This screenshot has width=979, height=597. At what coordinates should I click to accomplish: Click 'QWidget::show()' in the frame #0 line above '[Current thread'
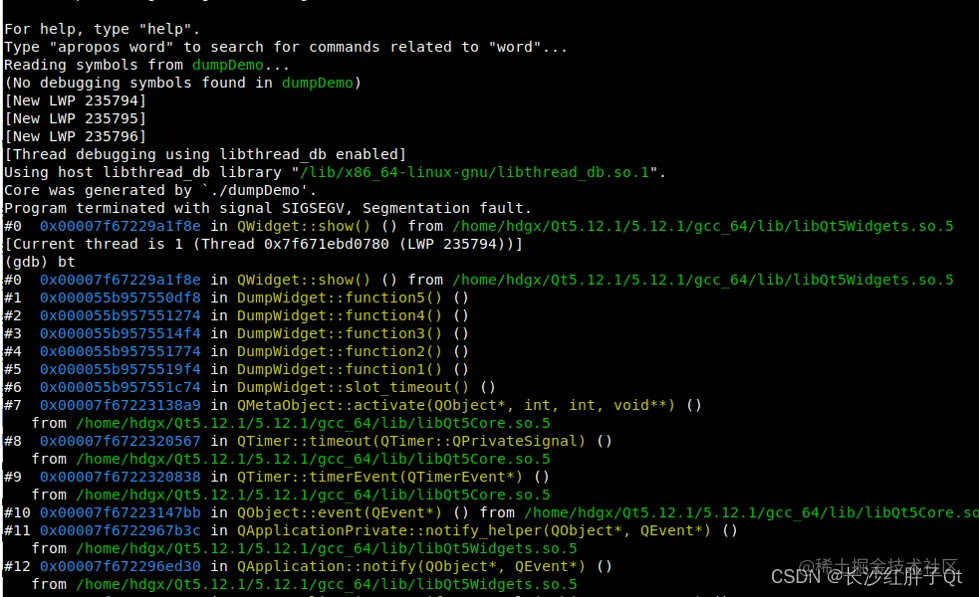[x=303, y=226]
